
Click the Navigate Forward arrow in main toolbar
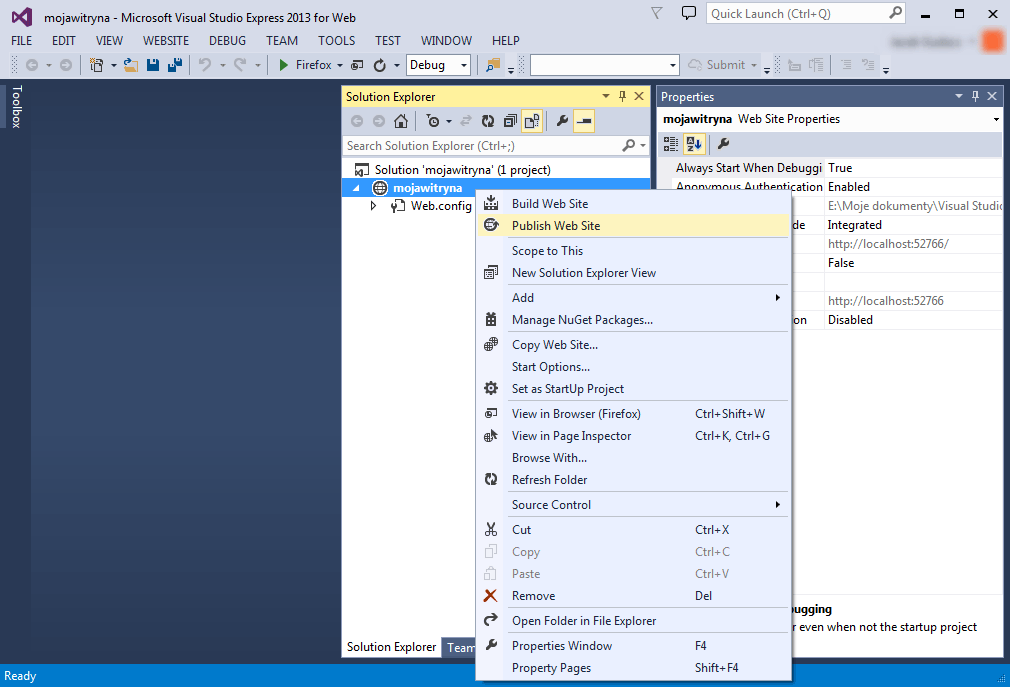point(66,65)
